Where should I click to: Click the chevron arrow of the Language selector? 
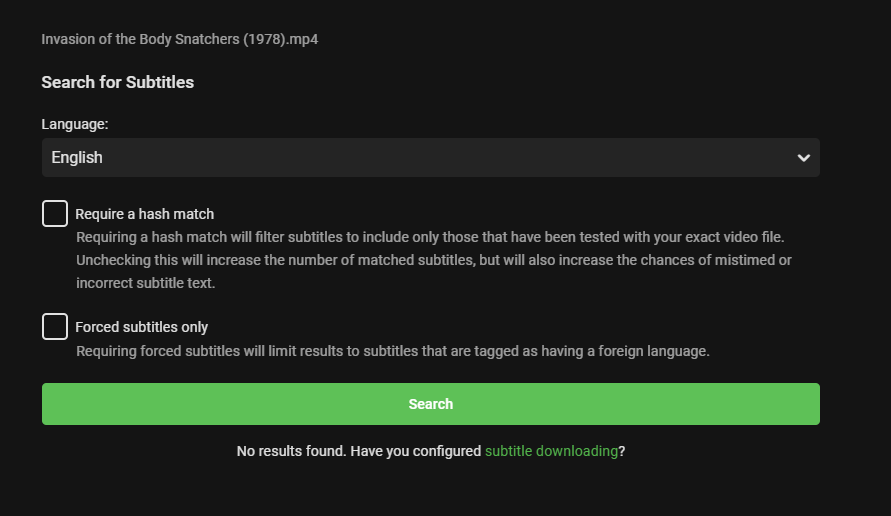pos(803,158)
